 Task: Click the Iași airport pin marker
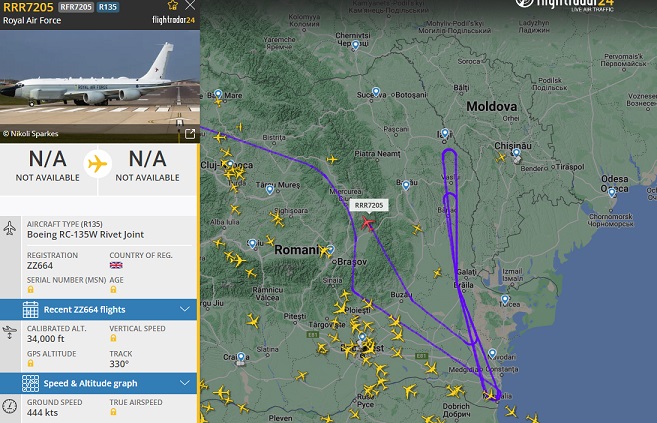tap(445, 134)
